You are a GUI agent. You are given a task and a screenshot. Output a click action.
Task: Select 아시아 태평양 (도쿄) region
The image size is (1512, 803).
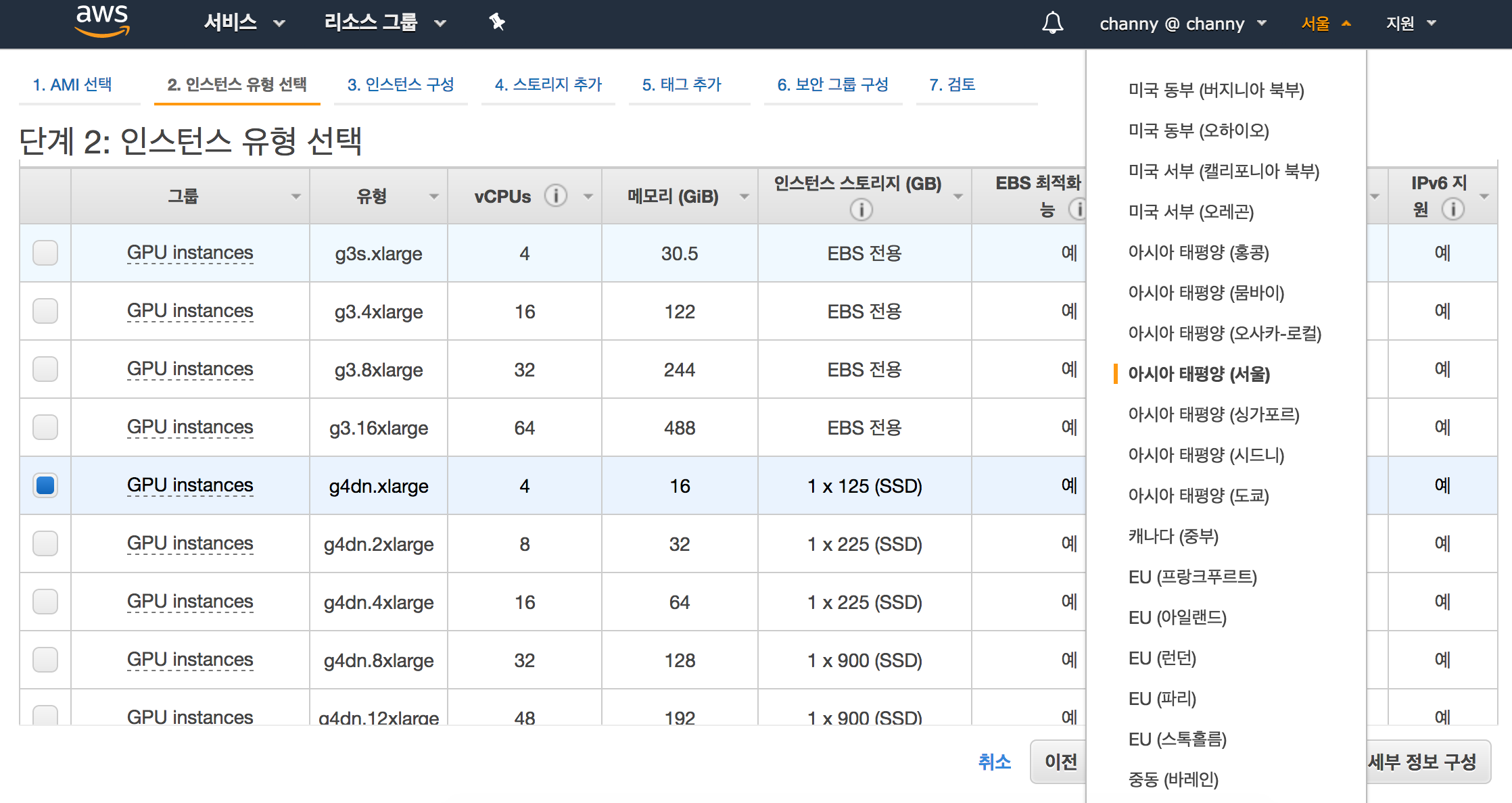click(1198, 495)
